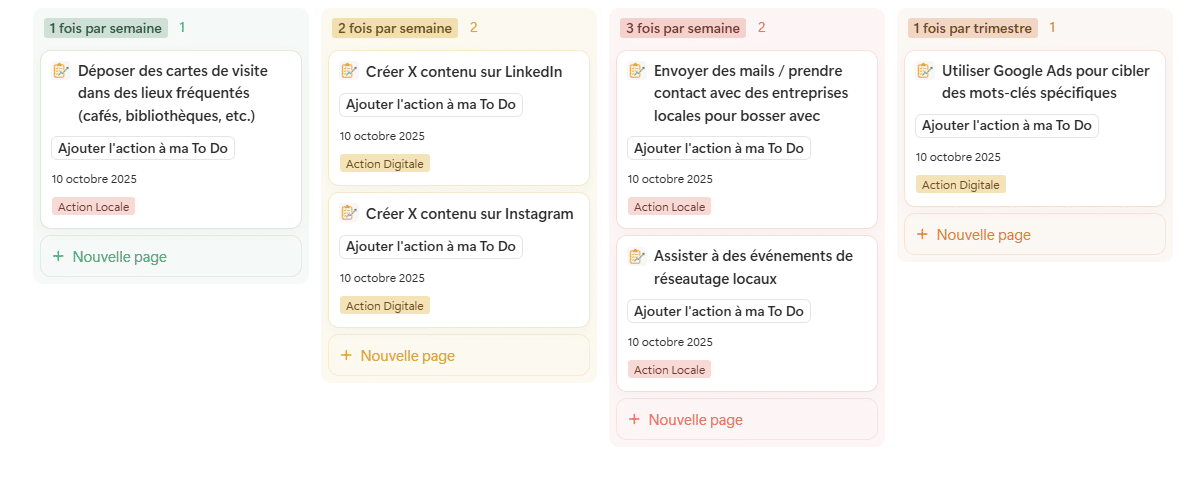Viewport: 1191px width, 477px height.
Task: Add a new page under '2 fois par semaine'
Action: click(x=407, y=356)
